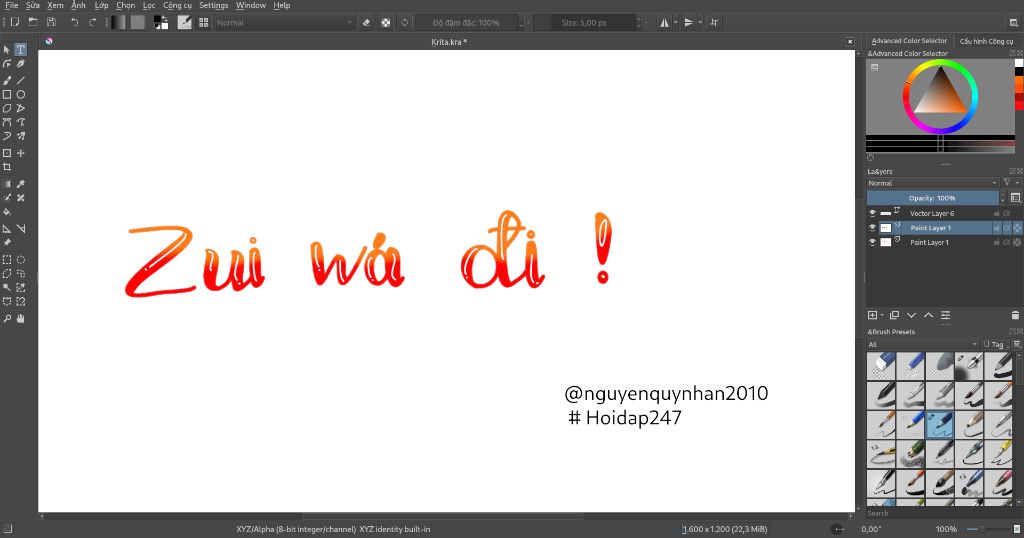Select the Elliptical Selection tool
1024x538 pixels.
point(21,259)
